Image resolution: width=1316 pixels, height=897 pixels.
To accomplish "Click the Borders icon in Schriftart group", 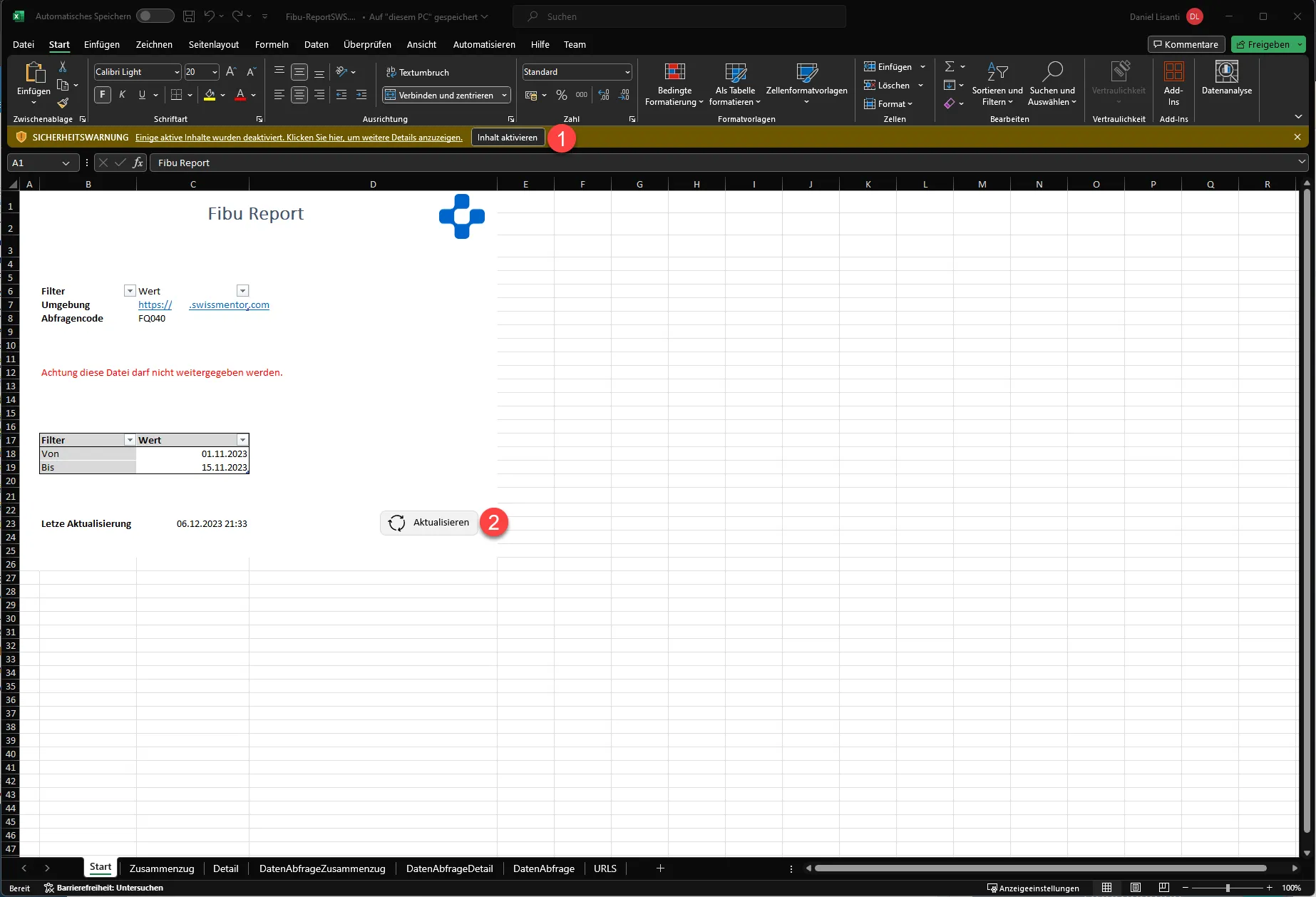I will point(177,95).
